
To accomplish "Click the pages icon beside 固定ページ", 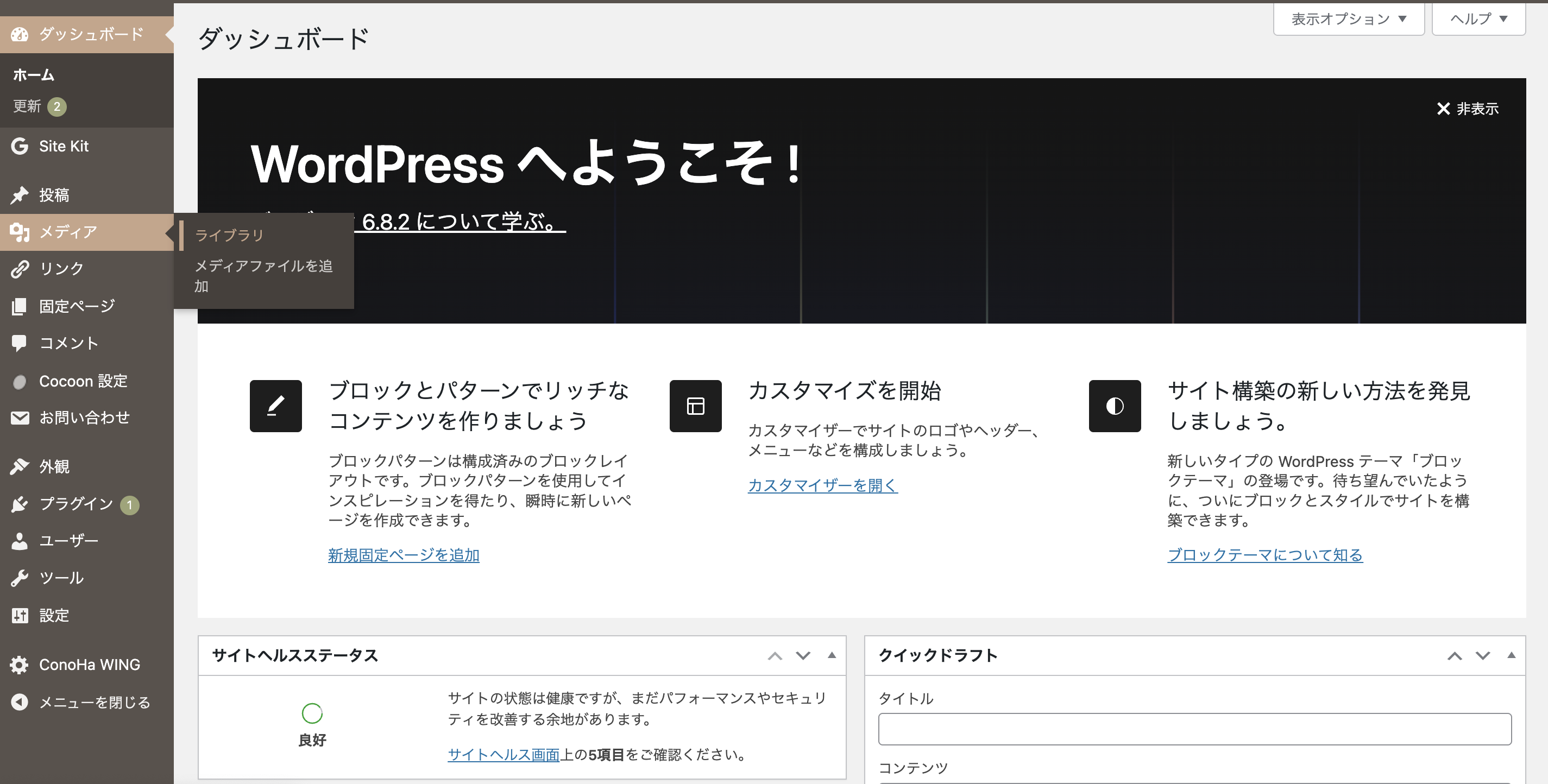I will pyautogui.click(x=19, y=306).
